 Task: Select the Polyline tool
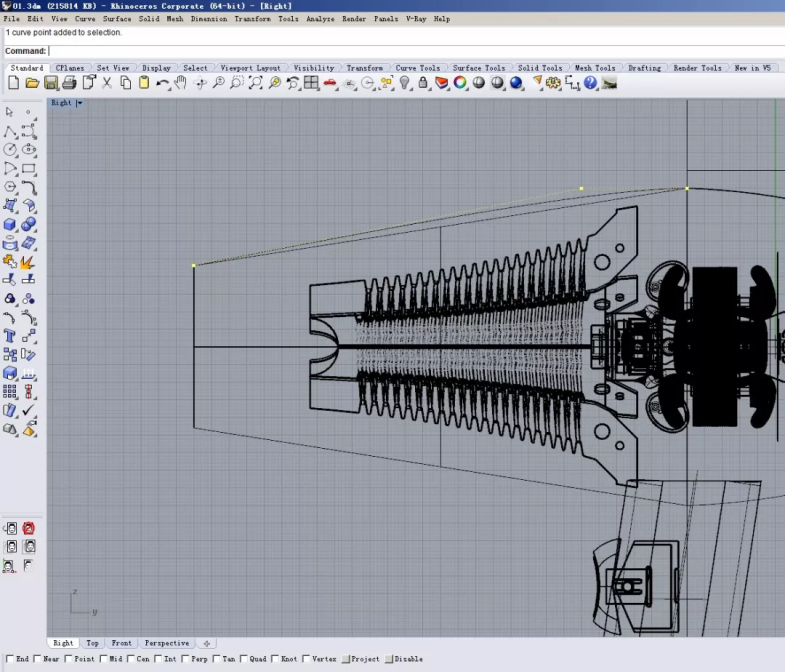click(x=10, y=131)
